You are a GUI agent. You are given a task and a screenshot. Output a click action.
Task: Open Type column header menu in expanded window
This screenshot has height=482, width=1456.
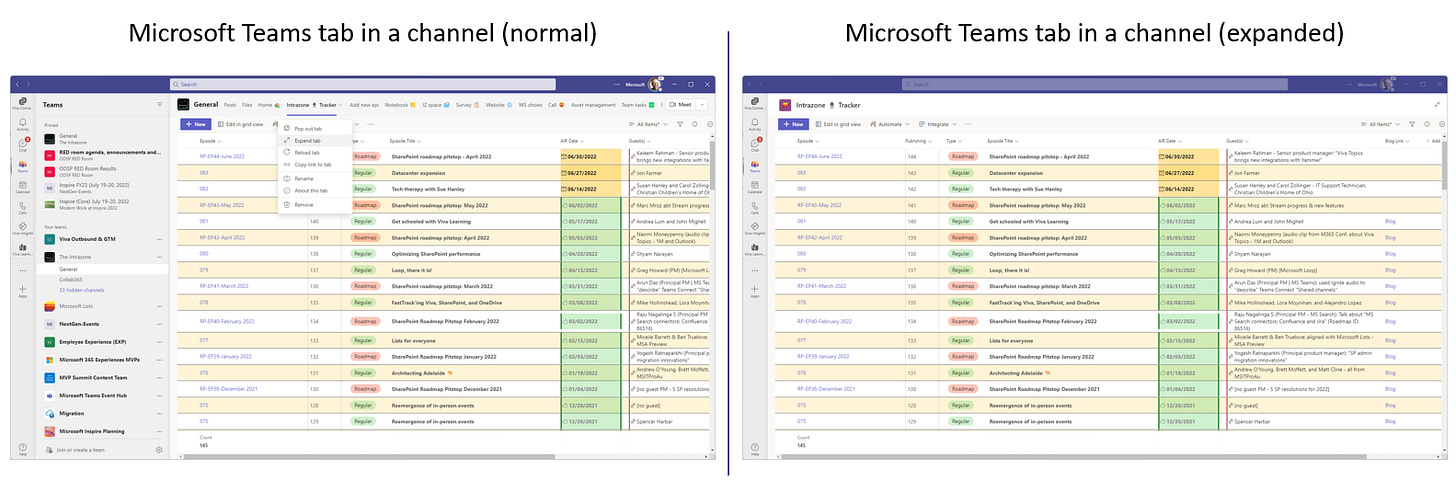[952, 141]
